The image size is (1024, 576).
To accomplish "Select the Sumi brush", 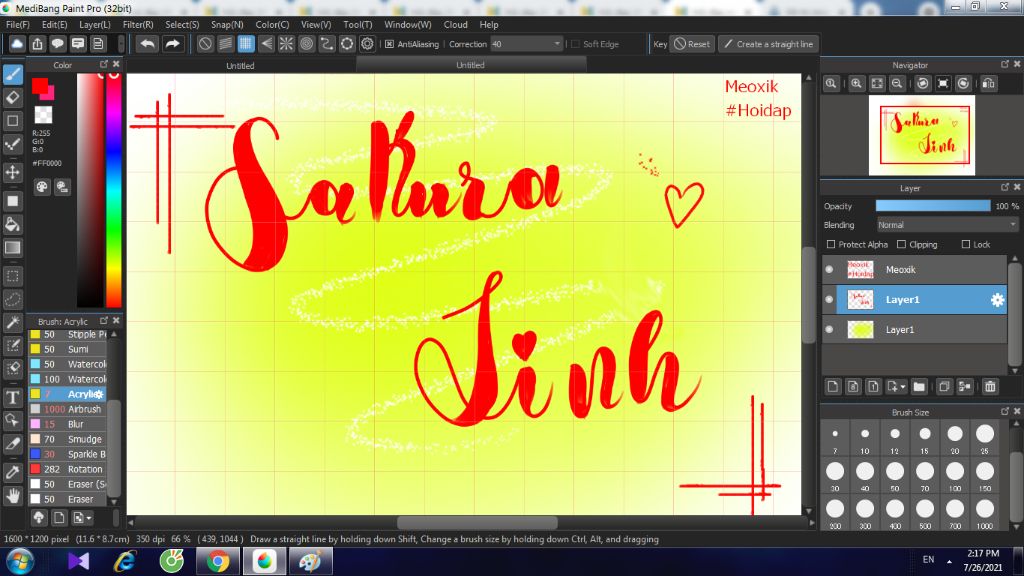I will point(67,349).
